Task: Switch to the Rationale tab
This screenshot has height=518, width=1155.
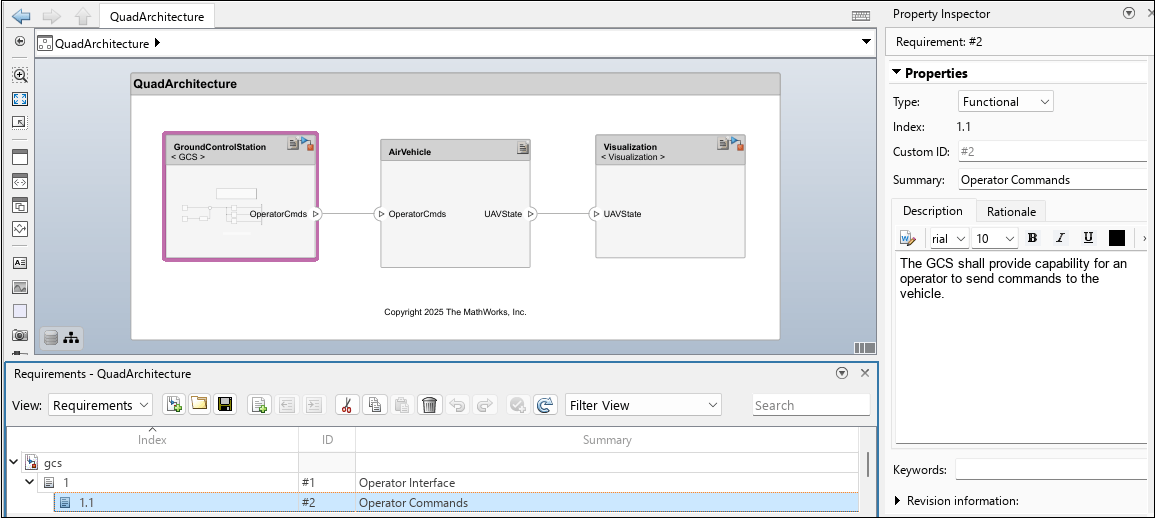Action: (x=1011, y=211)
